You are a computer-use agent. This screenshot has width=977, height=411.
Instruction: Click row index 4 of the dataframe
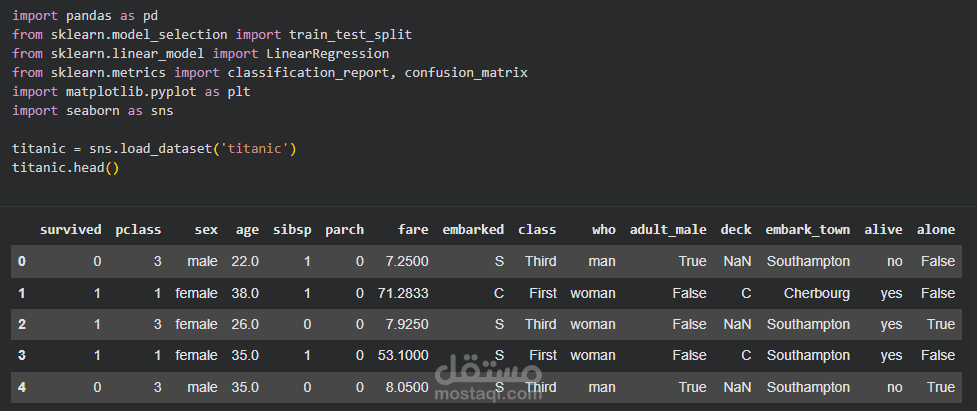click(x=22, y=387)
